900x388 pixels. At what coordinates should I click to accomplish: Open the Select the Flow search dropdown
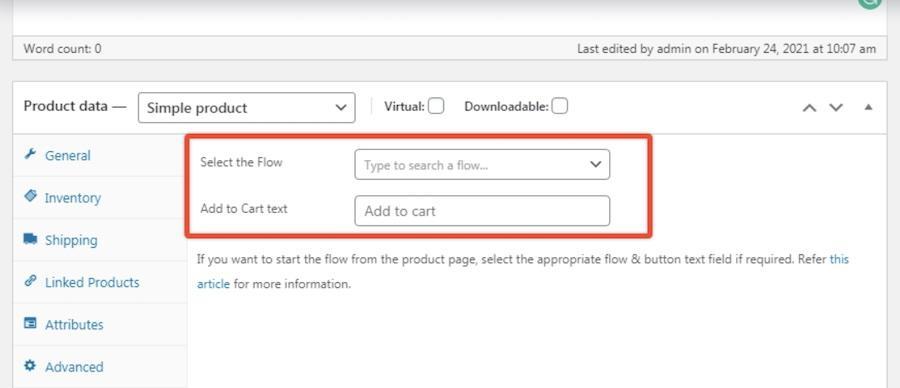coord(482,165)
